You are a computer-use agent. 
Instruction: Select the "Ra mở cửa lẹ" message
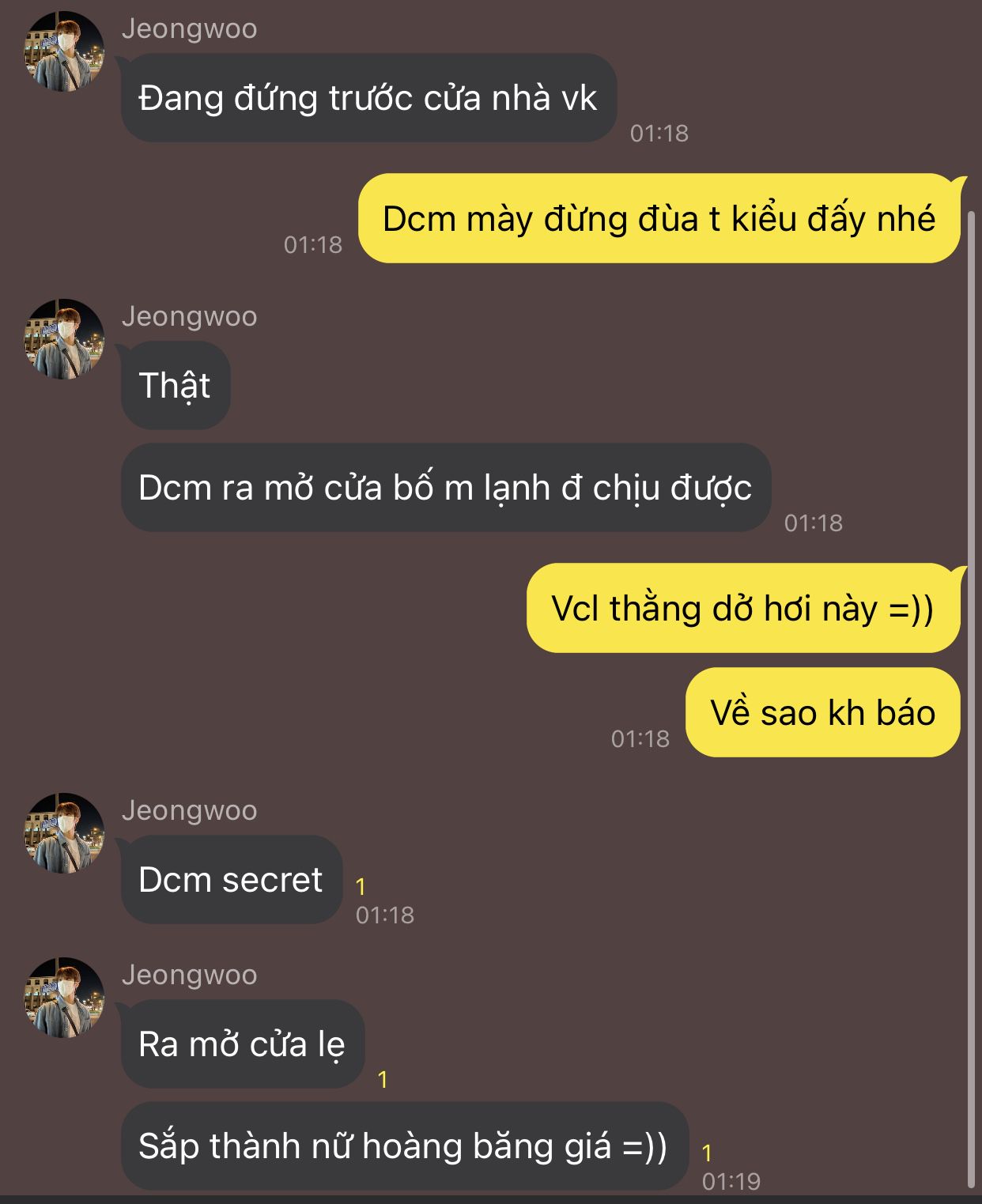242,1044
